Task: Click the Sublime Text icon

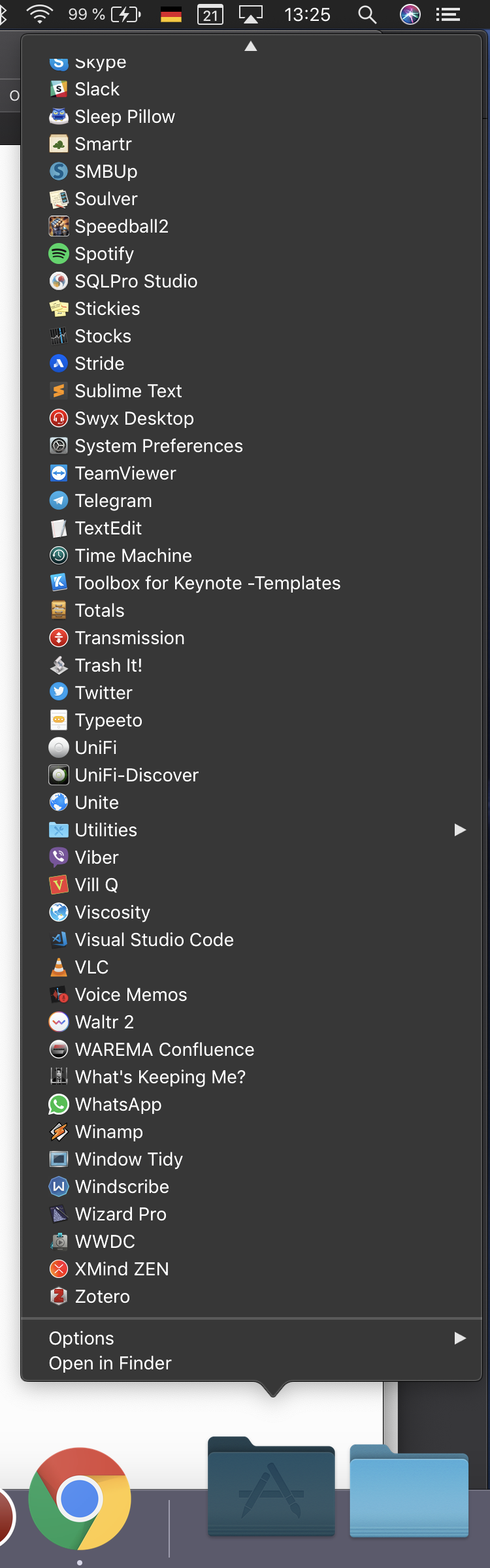Action: coord(59,391)
